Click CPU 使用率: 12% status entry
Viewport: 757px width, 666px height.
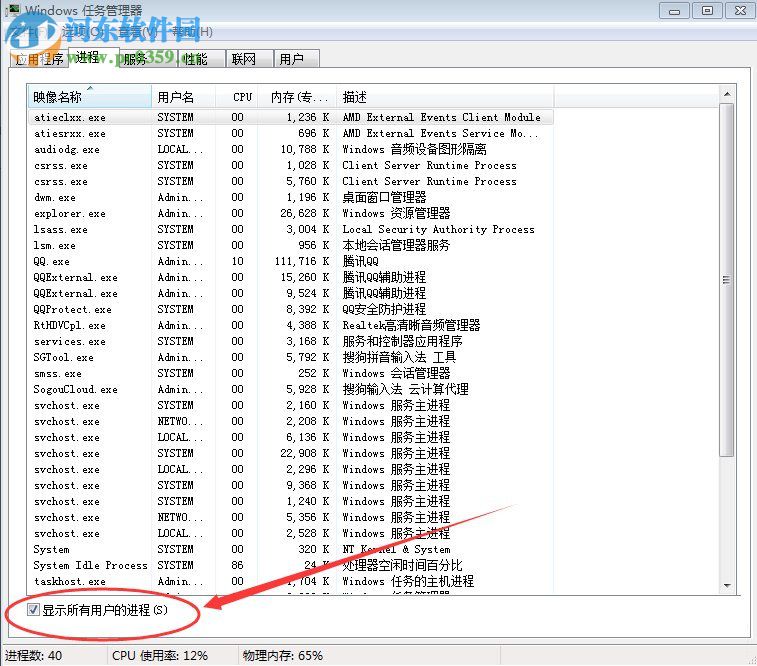[x=160, y=655]
